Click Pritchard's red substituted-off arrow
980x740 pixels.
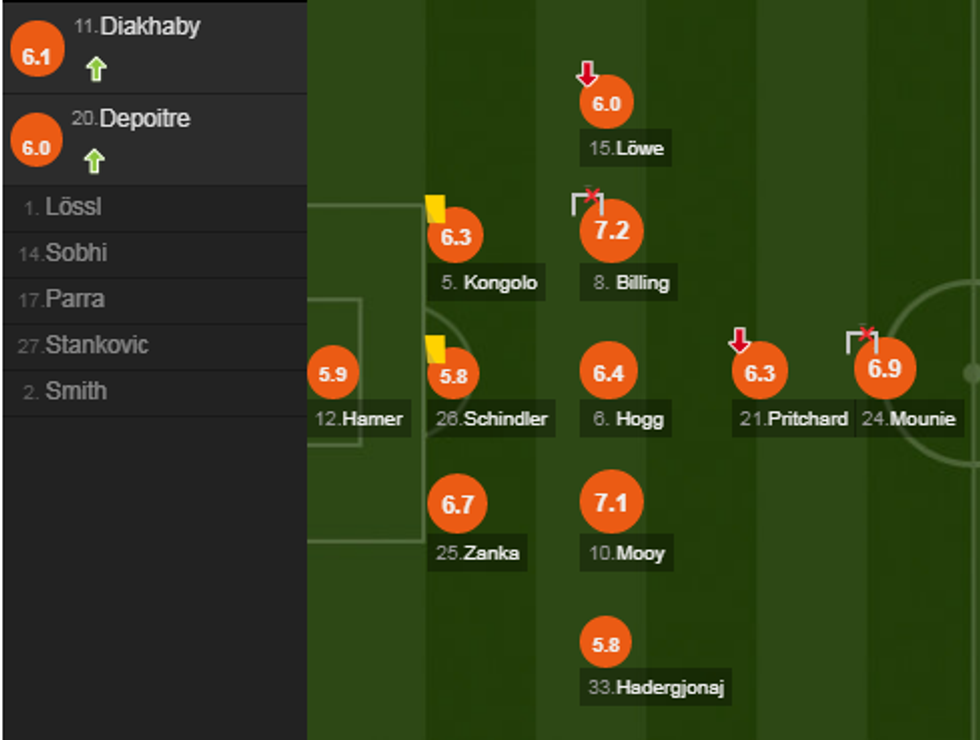(x=739, y=341)
